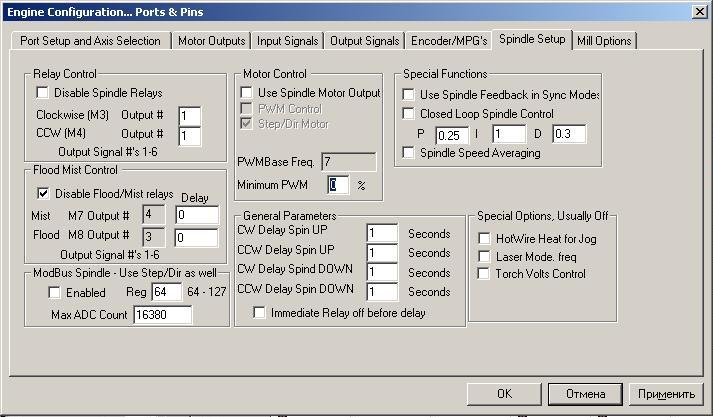Enable ModBus Spindle checkbox
This screenshot has height=417, width=713.
(x=54, y=292)
